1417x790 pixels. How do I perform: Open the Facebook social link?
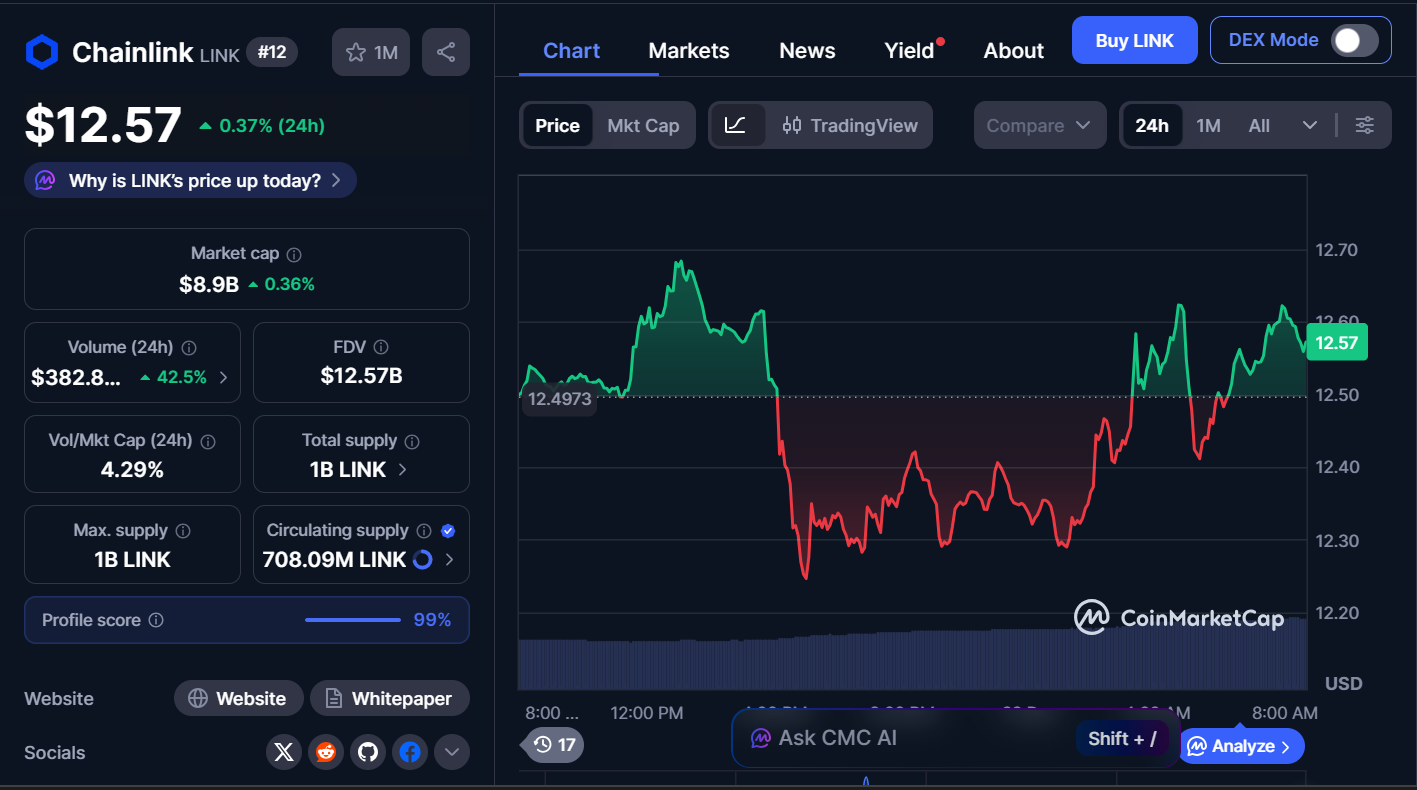410,752
